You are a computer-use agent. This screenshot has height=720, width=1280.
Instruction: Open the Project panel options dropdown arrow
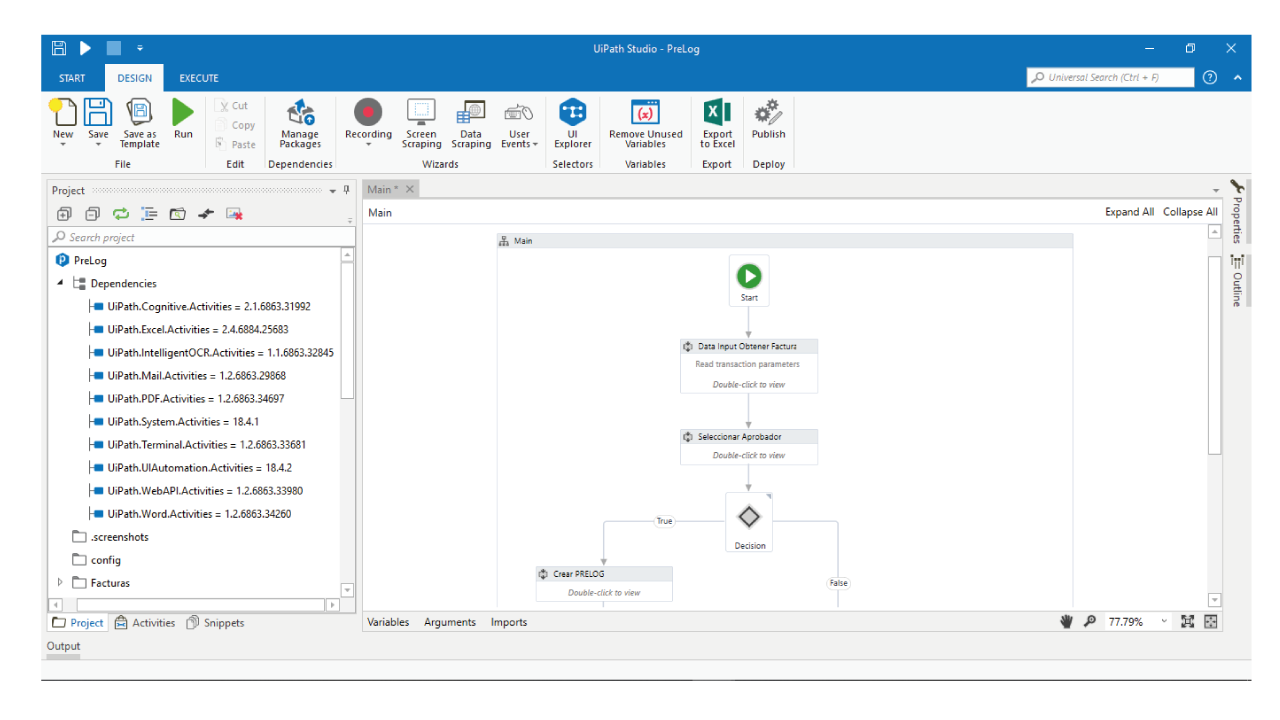pyautogui.click(x=333, y=190)
